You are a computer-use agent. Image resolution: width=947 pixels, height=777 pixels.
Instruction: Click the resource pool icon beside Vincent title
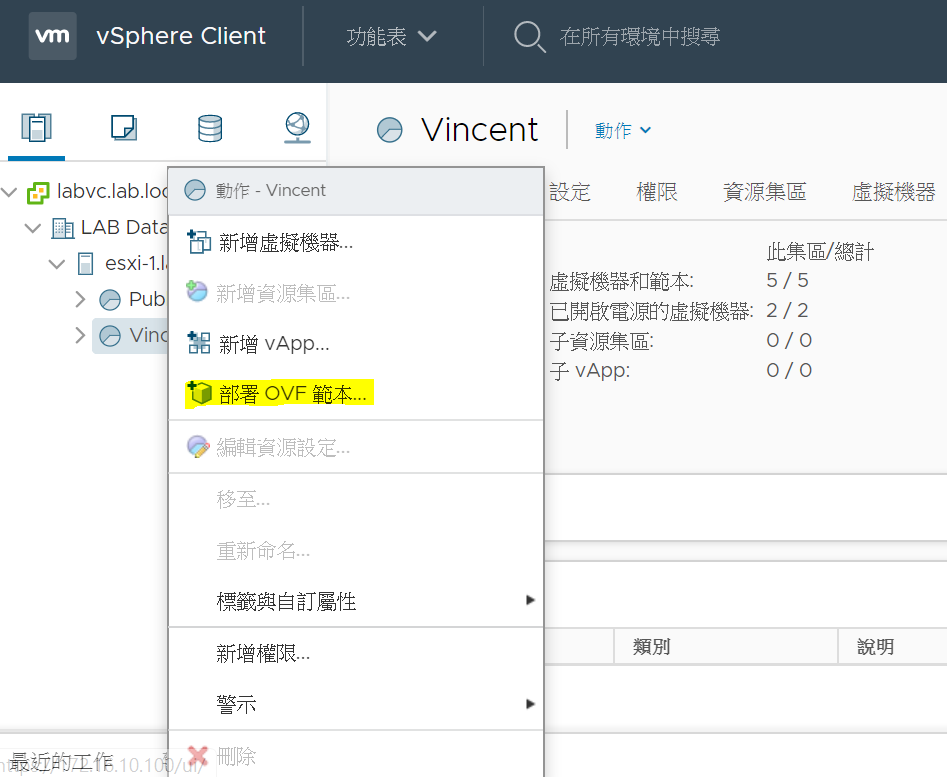point(390,130)
